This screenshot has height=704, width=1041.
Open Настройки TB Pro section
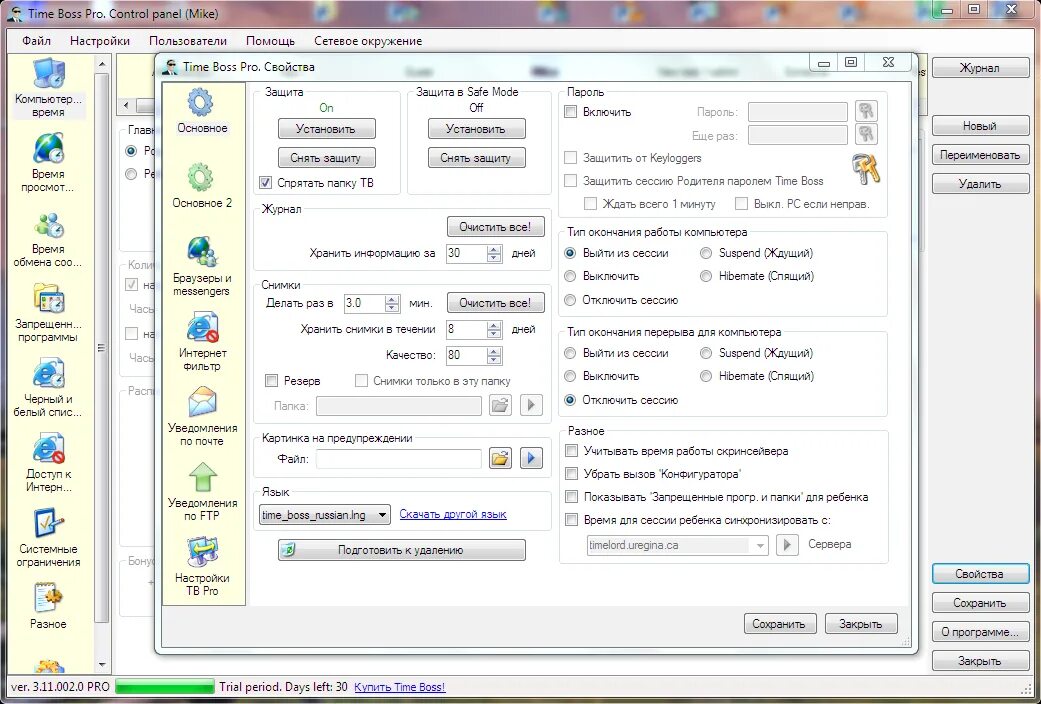pos(202,567)
